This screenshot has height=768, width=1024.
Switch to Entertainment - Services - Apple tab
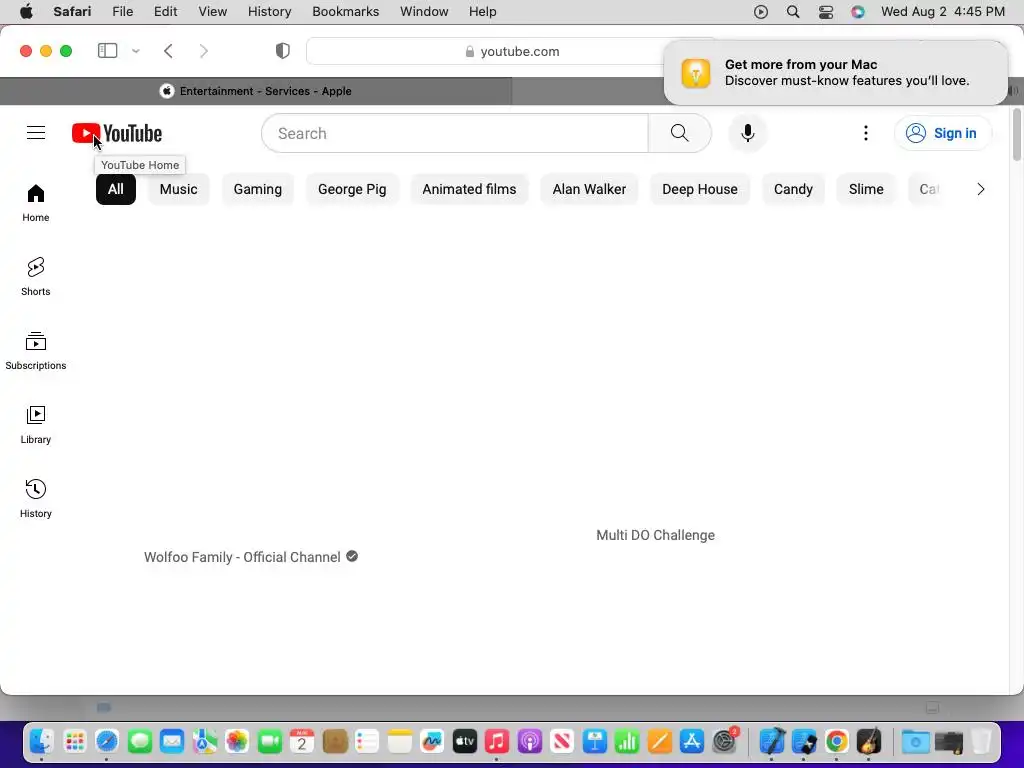256,91
